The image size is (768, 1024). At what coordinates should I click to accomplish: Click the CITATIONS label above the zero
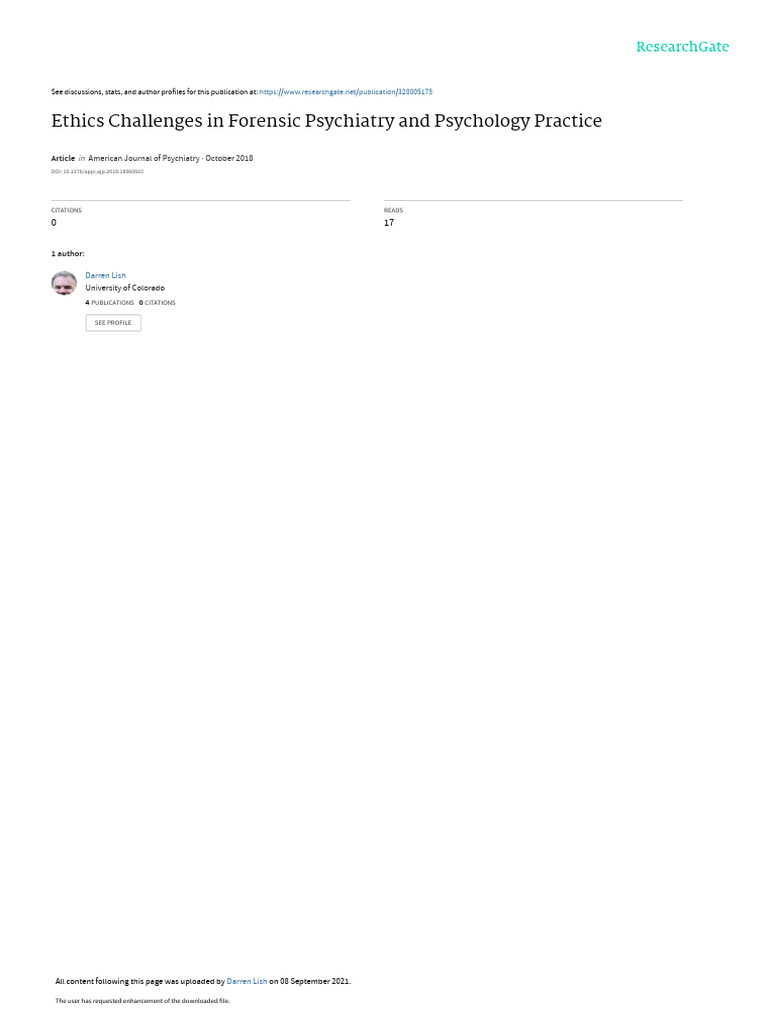[67, 210]
